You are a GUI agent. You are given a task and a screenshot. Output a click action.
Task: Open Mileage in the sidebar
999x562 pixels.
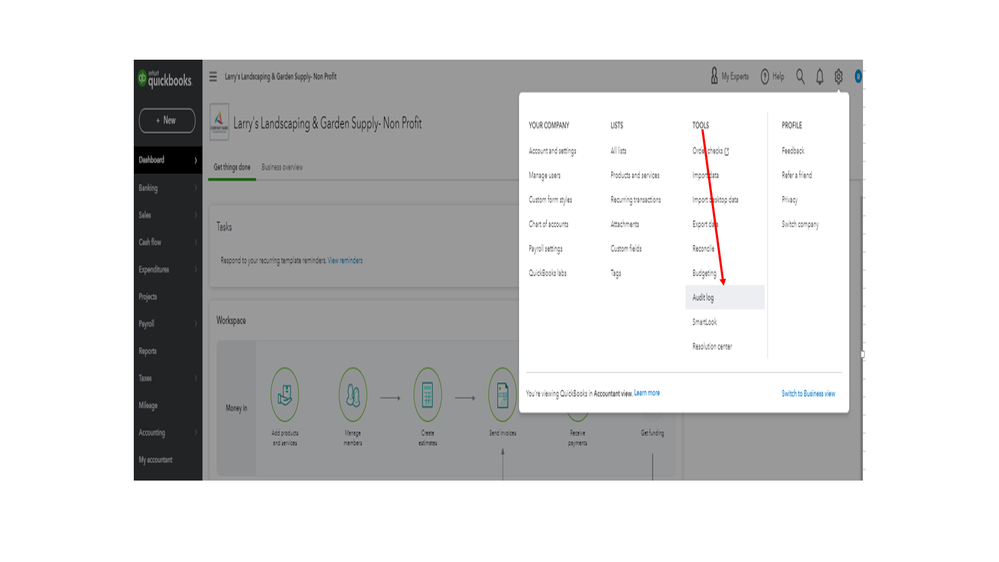[148, 405]
